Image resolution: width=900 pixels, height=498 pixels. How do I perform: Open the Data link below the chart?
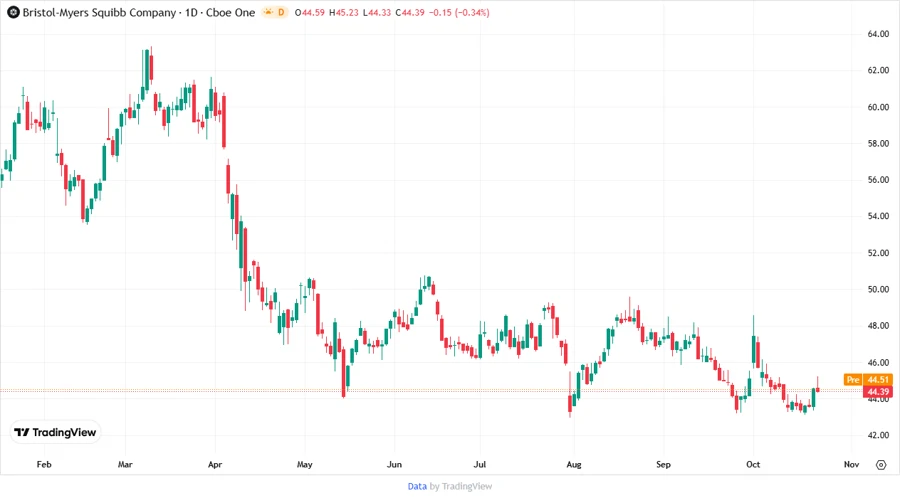pyautogui.click(x=417, y=486)
